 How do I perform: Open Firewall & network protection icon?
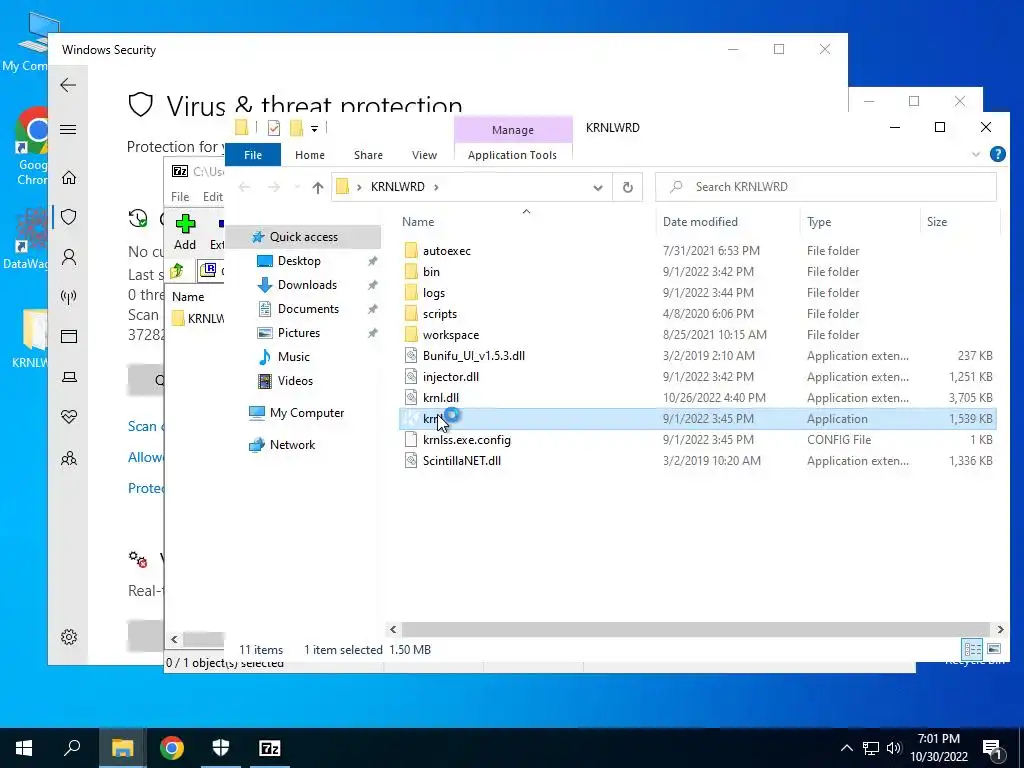click(69, 297)
